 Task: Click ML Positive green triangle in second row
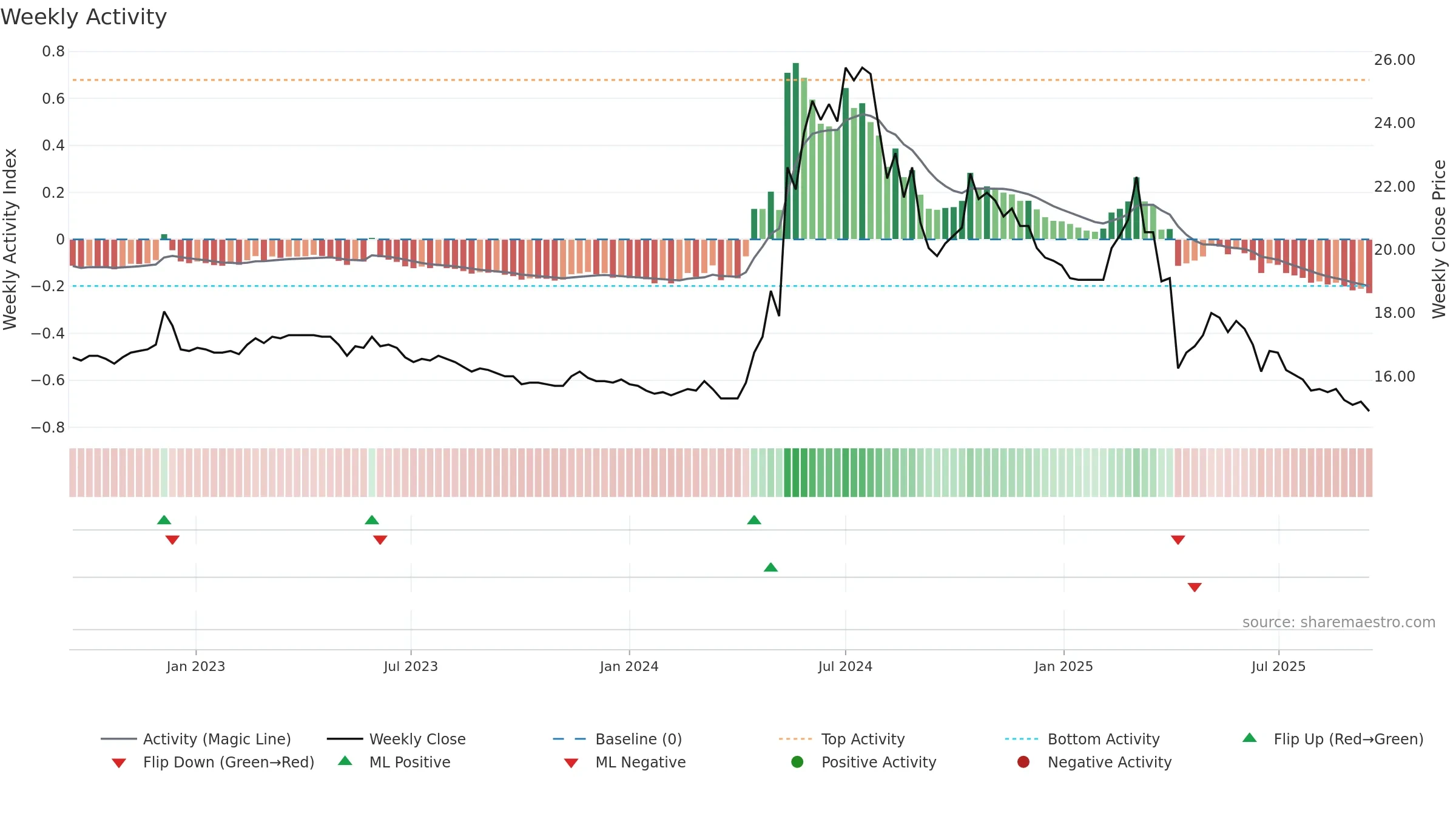(770, 567)
